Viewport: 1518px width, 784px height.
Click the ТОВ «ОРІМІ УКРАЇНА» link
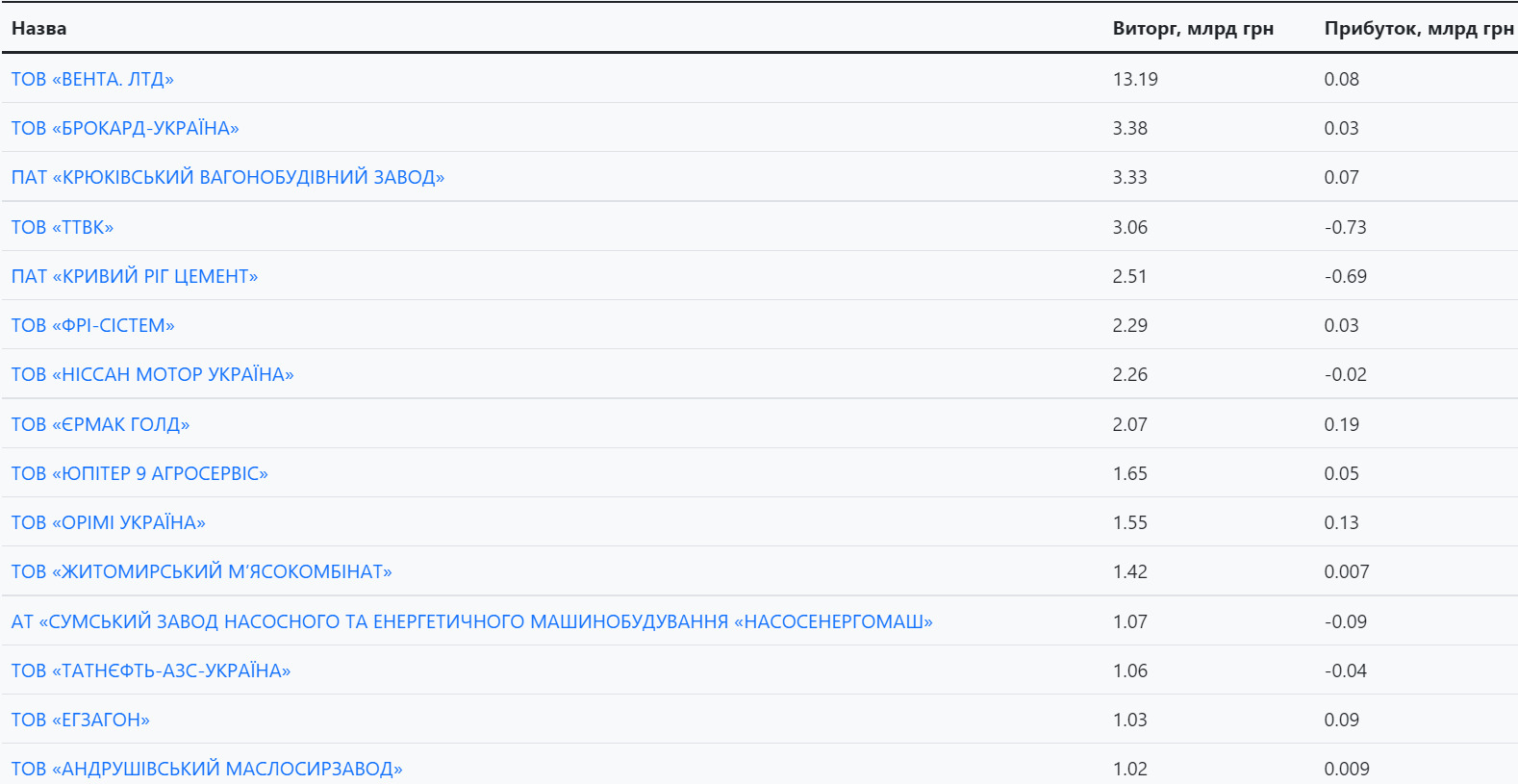[109, 522]
